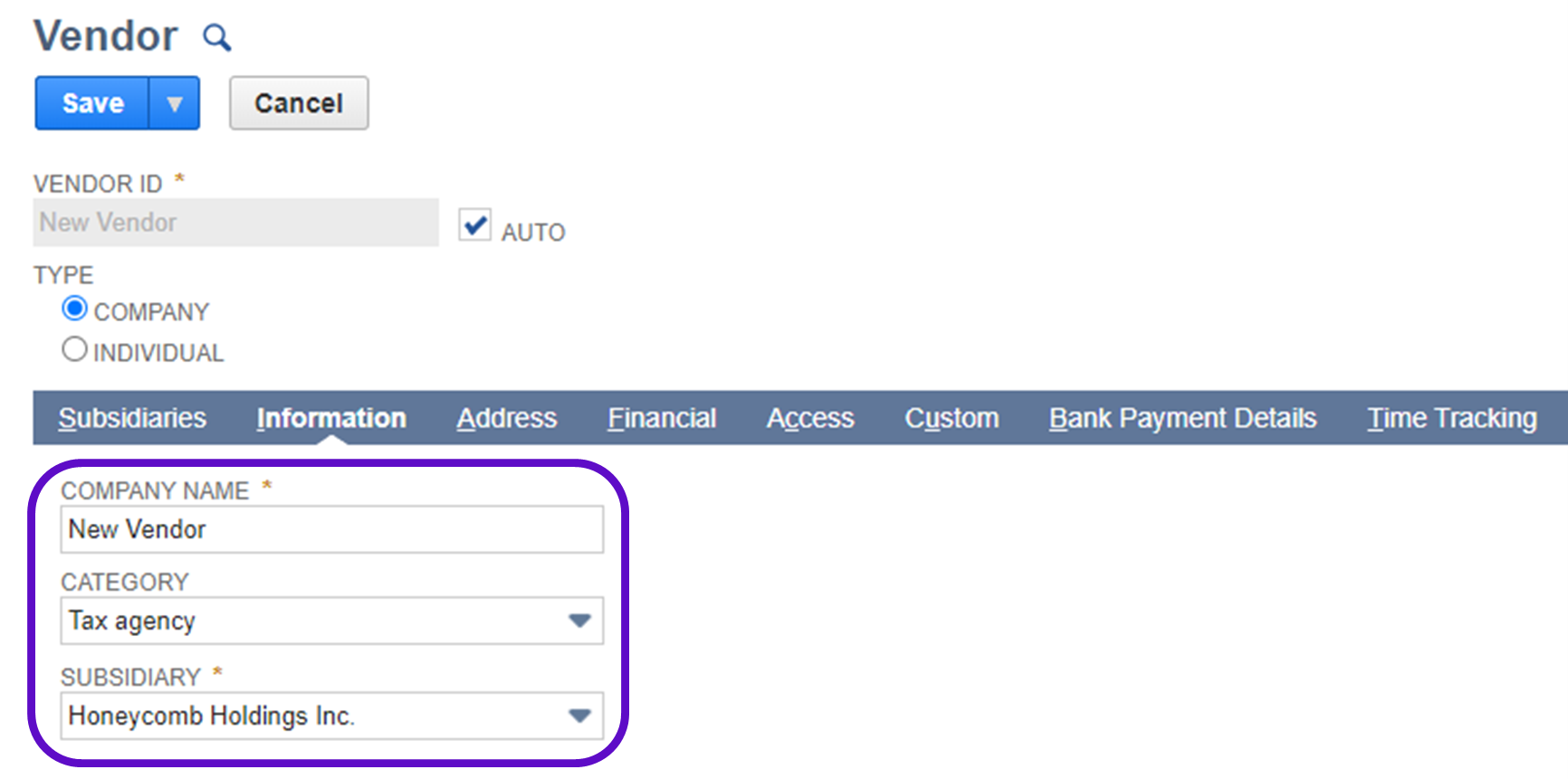Click the Cancel button
The height and width of the screenshot is (779, 1568).
pyautogui.click(x=299, y=103)
